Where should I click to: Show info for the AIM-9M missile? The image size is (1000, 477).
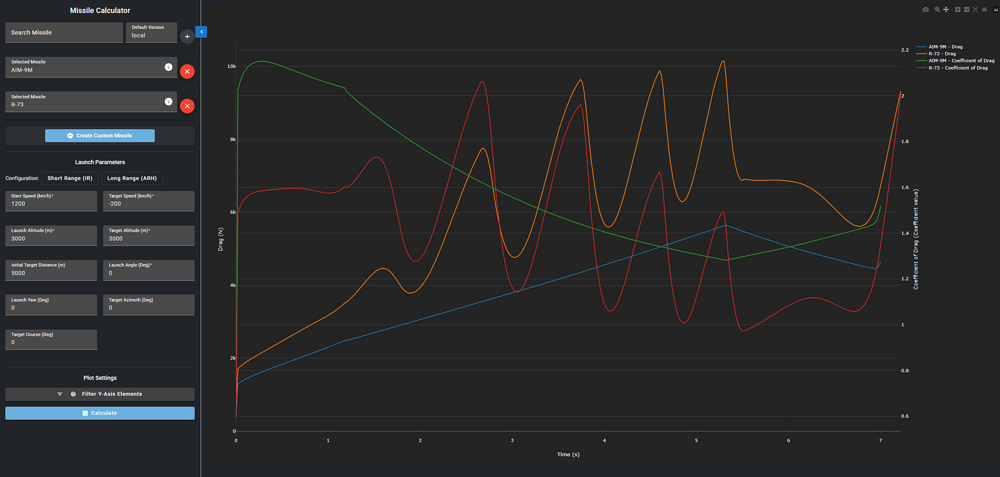tap(168, 67)
